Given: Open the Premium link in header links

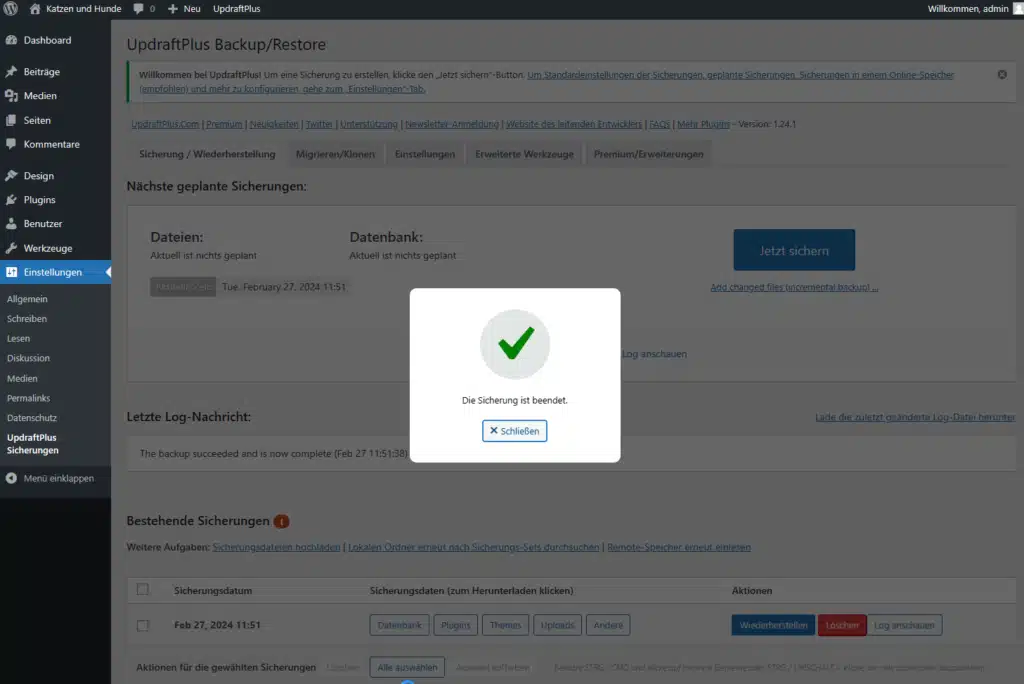Looking at the screenshot, I should click(x=224, y=124).
